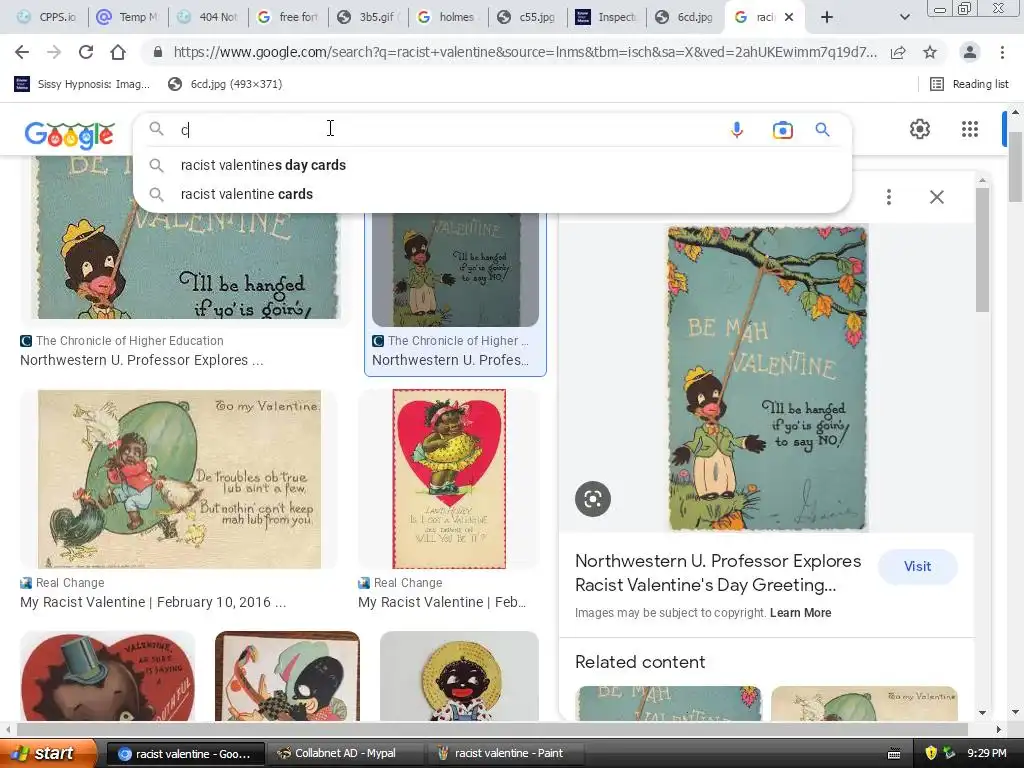Search by image with camera icon
The height and width of the screenshot is (768, 1024).
point(782,130)
